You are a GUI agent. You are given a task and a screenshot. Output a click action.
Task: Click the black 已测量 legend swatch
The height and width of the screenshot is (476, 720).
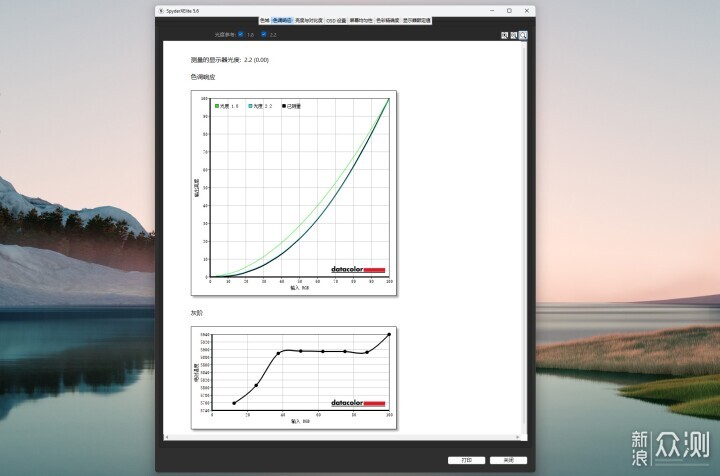(x=284, y=105)
